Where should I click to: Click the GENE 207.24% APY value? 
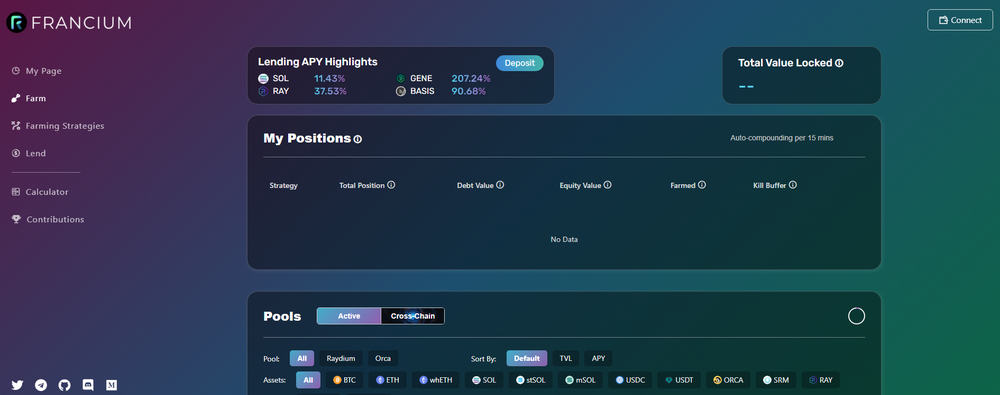(471, 78)
